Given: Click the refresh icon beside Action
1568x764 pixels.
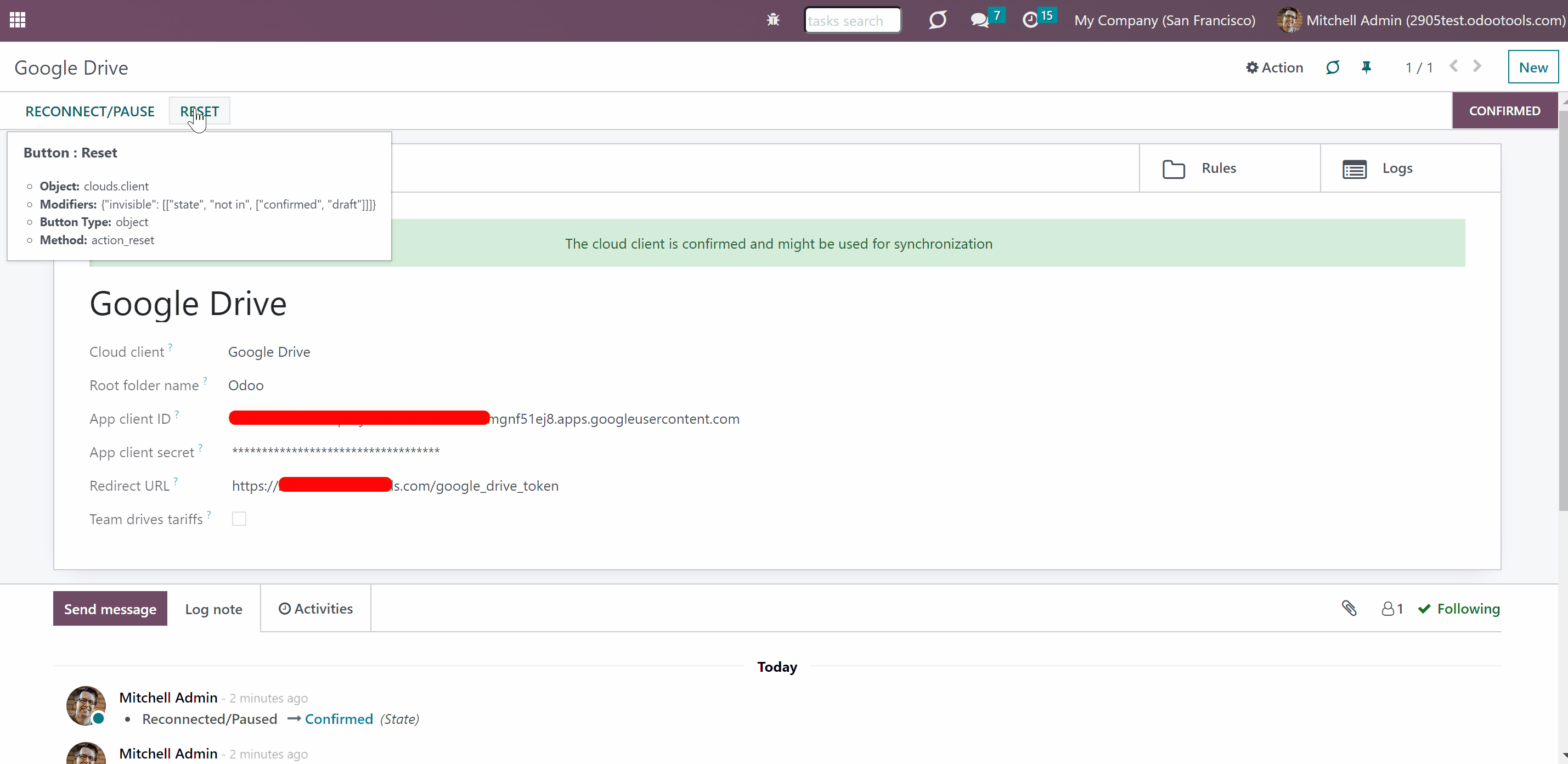Looking at the screenshot, I should click(1333, 67).
